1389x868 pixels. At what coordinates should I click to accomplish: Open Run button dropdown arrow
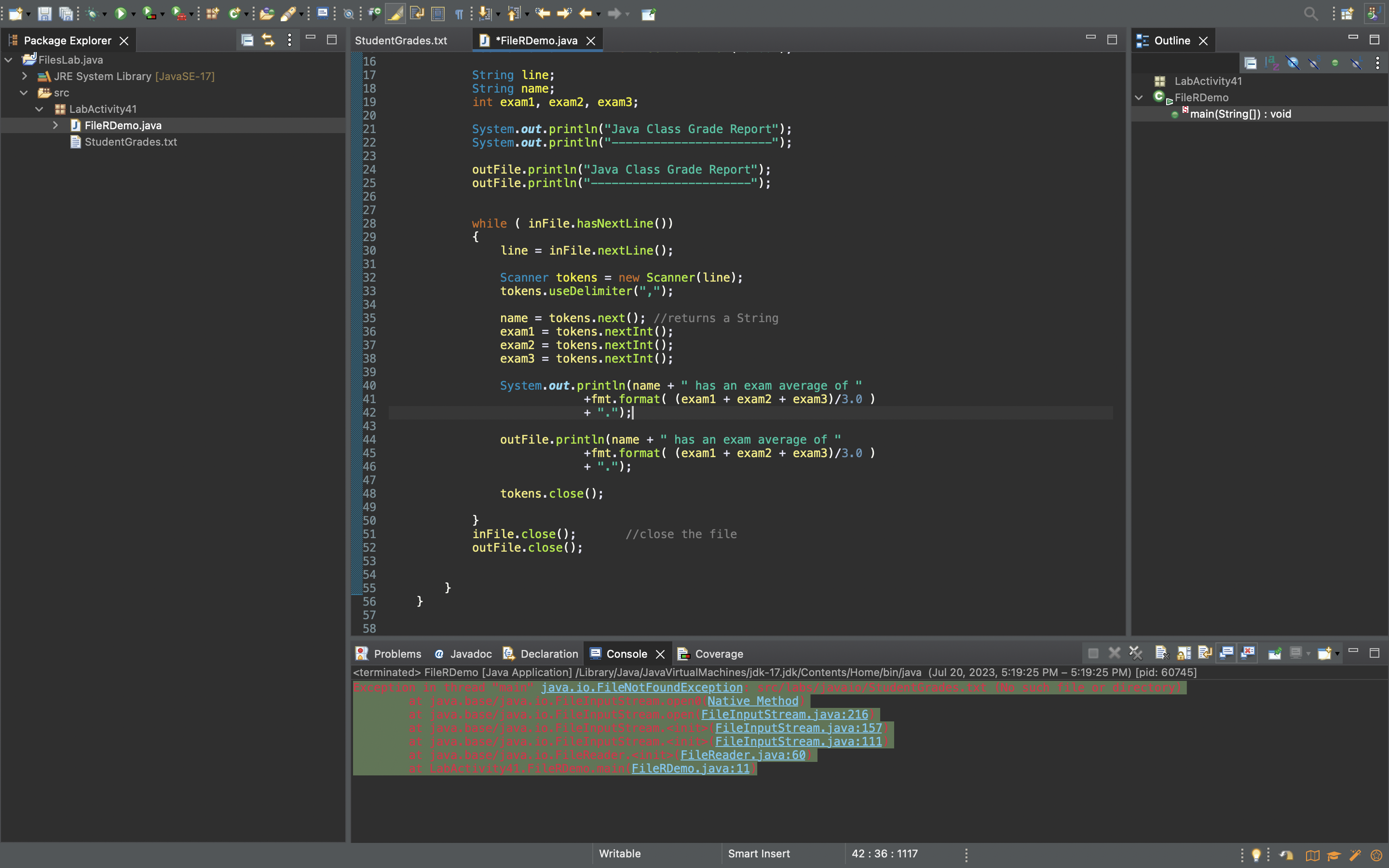(133, 14)
